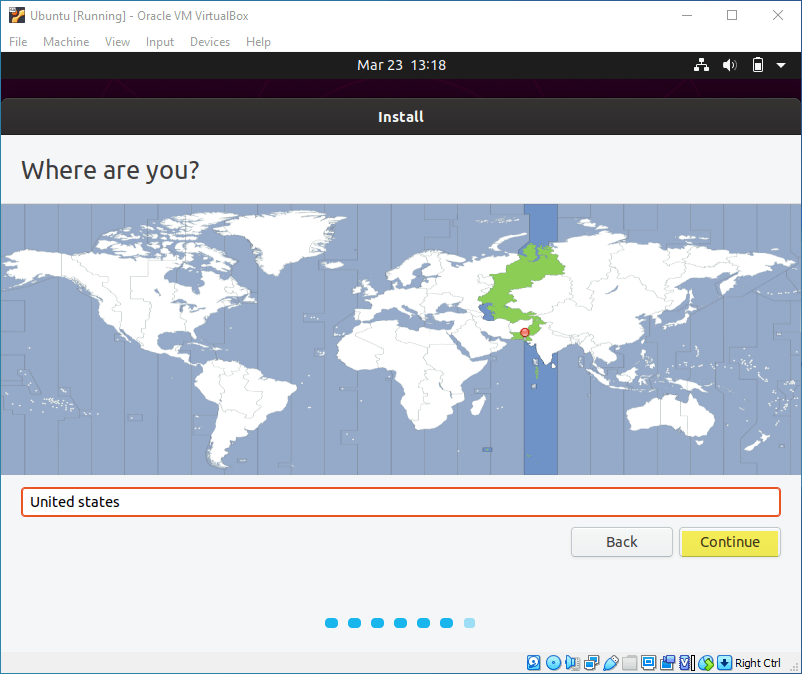Expand the Ubuntu system menu arrow
This screenshot has width=802, height=674.
tap(781, 65)
